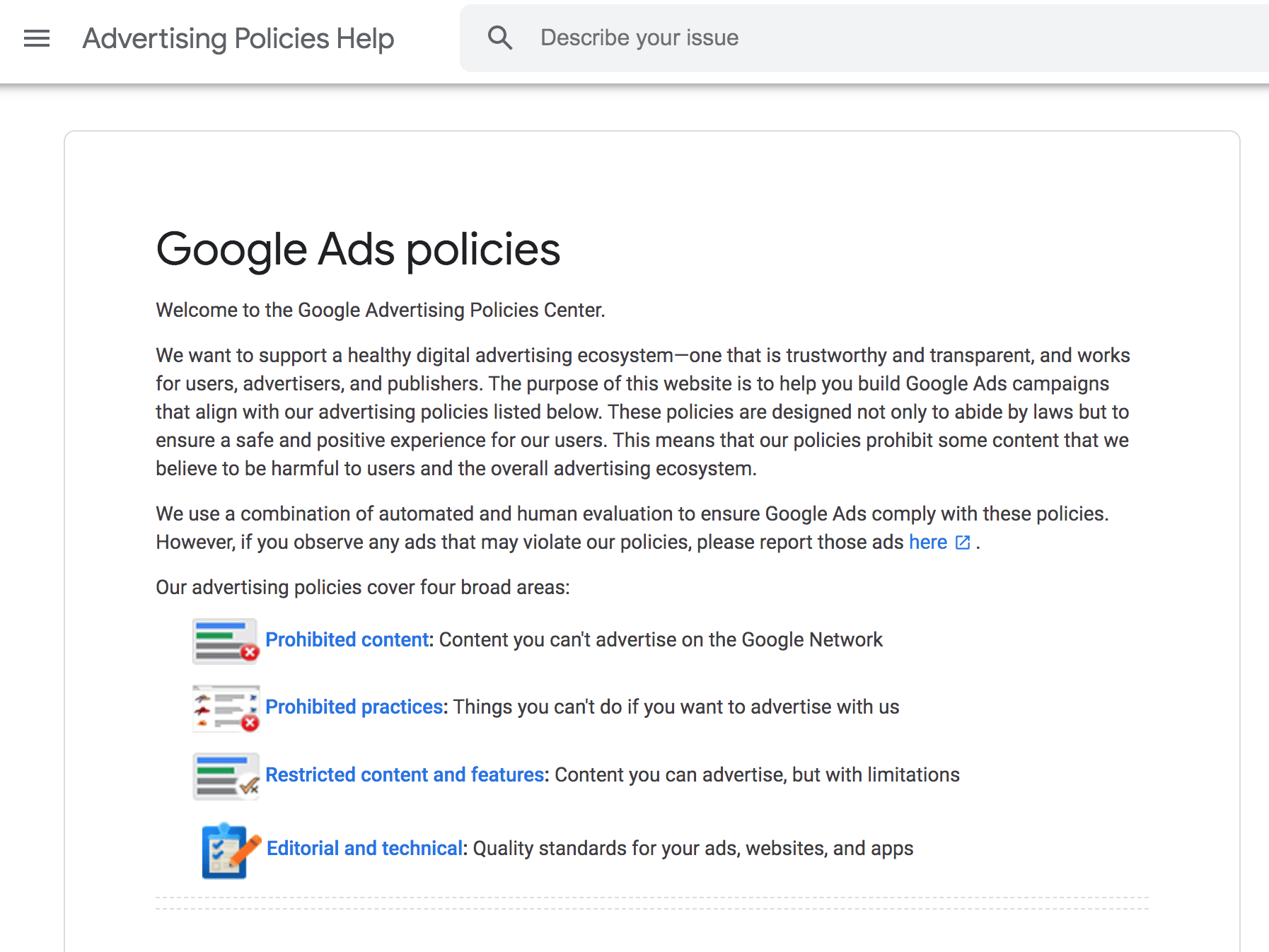Open the Editorial and technical link

pos(364,847)
